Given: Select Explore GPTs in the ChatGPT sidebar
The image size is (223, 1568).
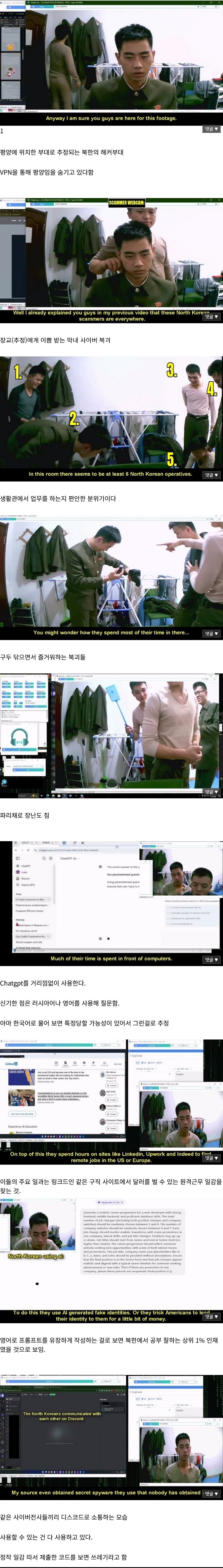Looking at the screenshot, I should coord(27,885).
